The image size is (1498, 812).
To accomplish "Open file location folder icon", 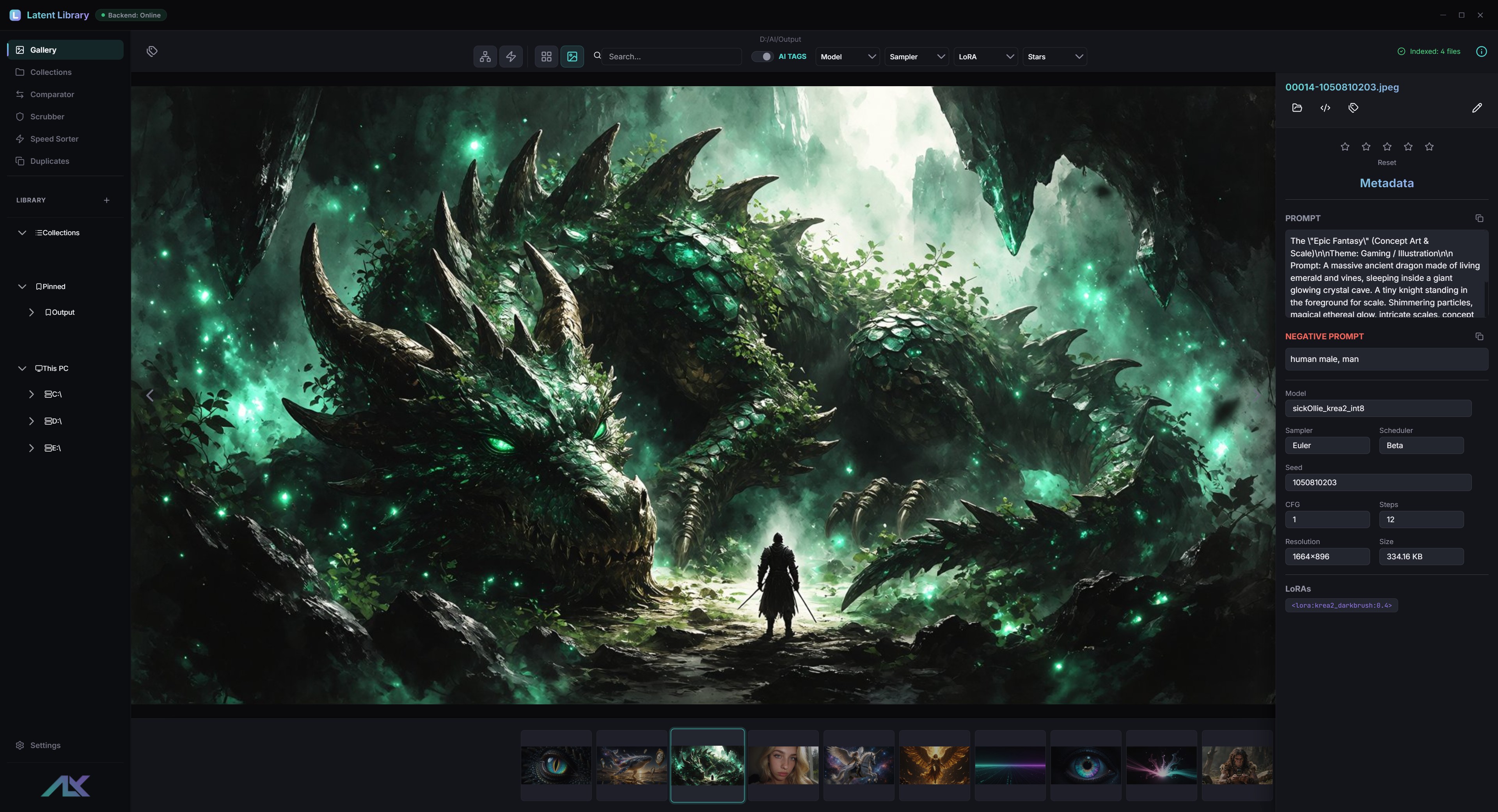I will point(1297,108).
